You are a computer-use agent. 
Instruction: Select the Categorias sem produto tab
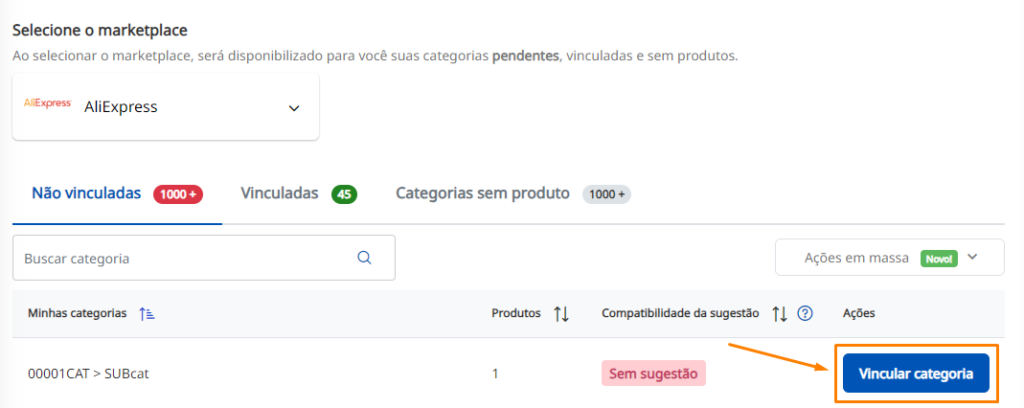(483, 193)
